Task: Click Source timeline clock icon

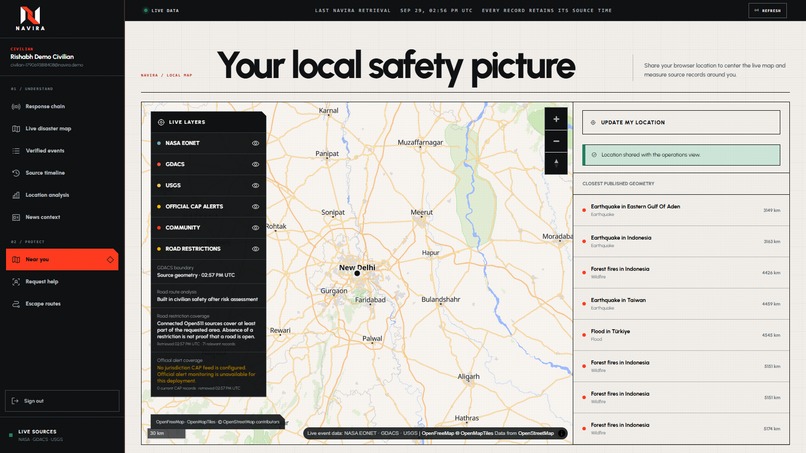Action: [x=16, y=173]
